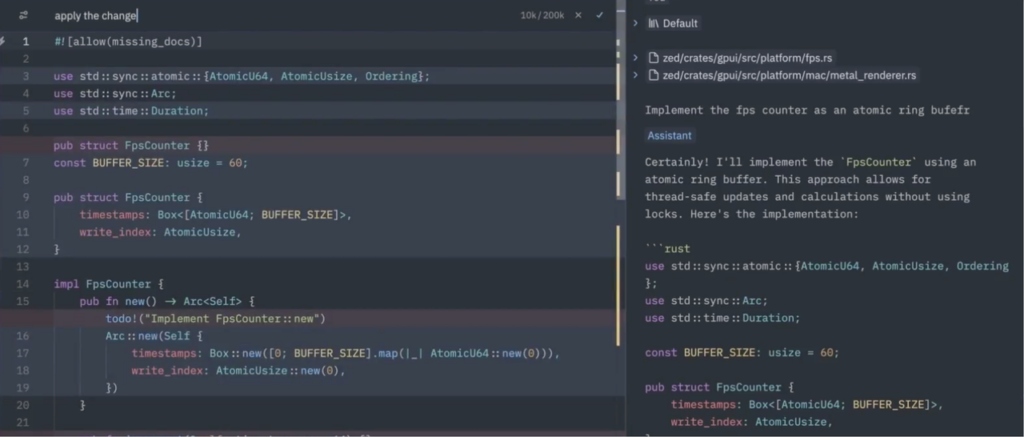Click the 'impl FpsCounter {' line
This screenshot has height=437, width=1024.
[x=108, y=284]
